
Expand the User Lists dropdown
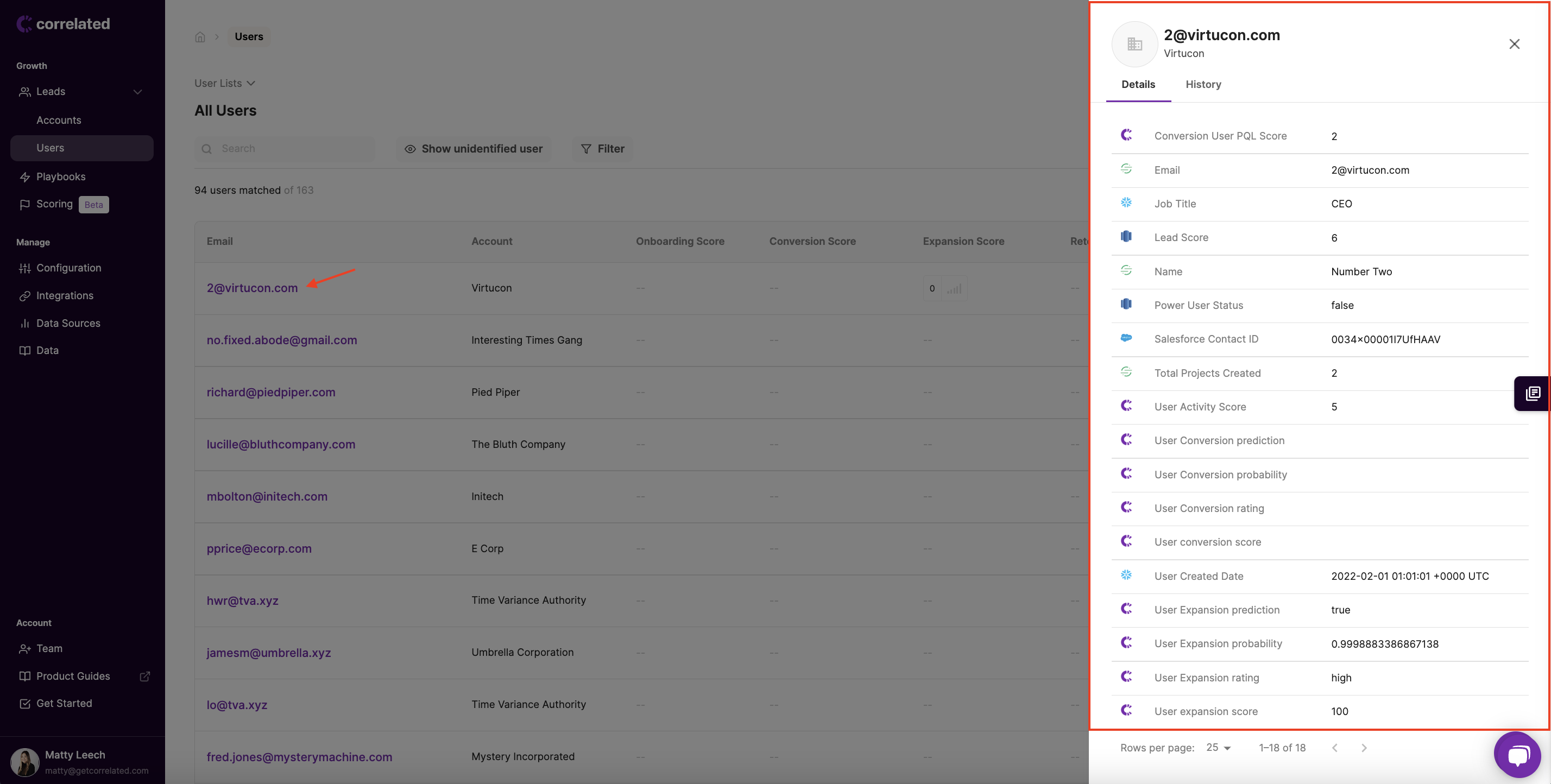coord(225,83)
